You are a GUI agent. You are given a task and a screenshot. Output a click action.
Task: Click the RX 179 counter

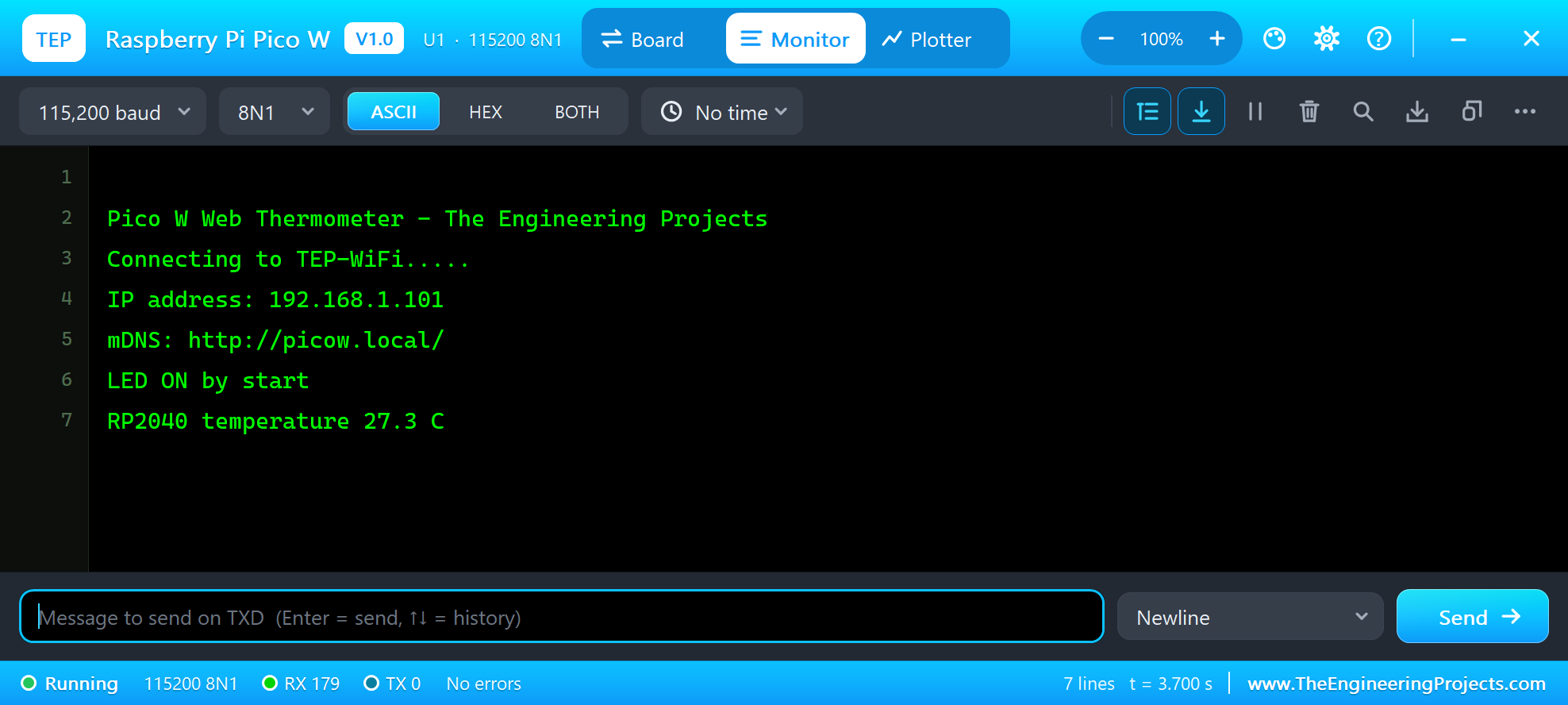point(301,684)
